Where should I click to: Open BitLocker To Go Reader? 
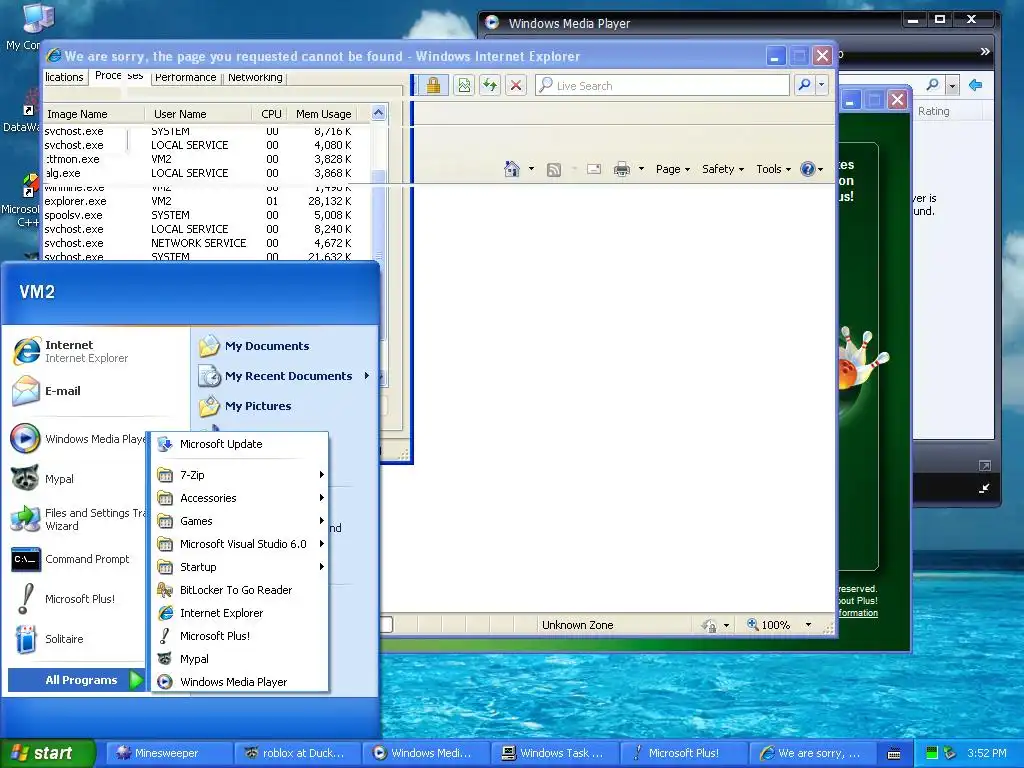point(239,590)
